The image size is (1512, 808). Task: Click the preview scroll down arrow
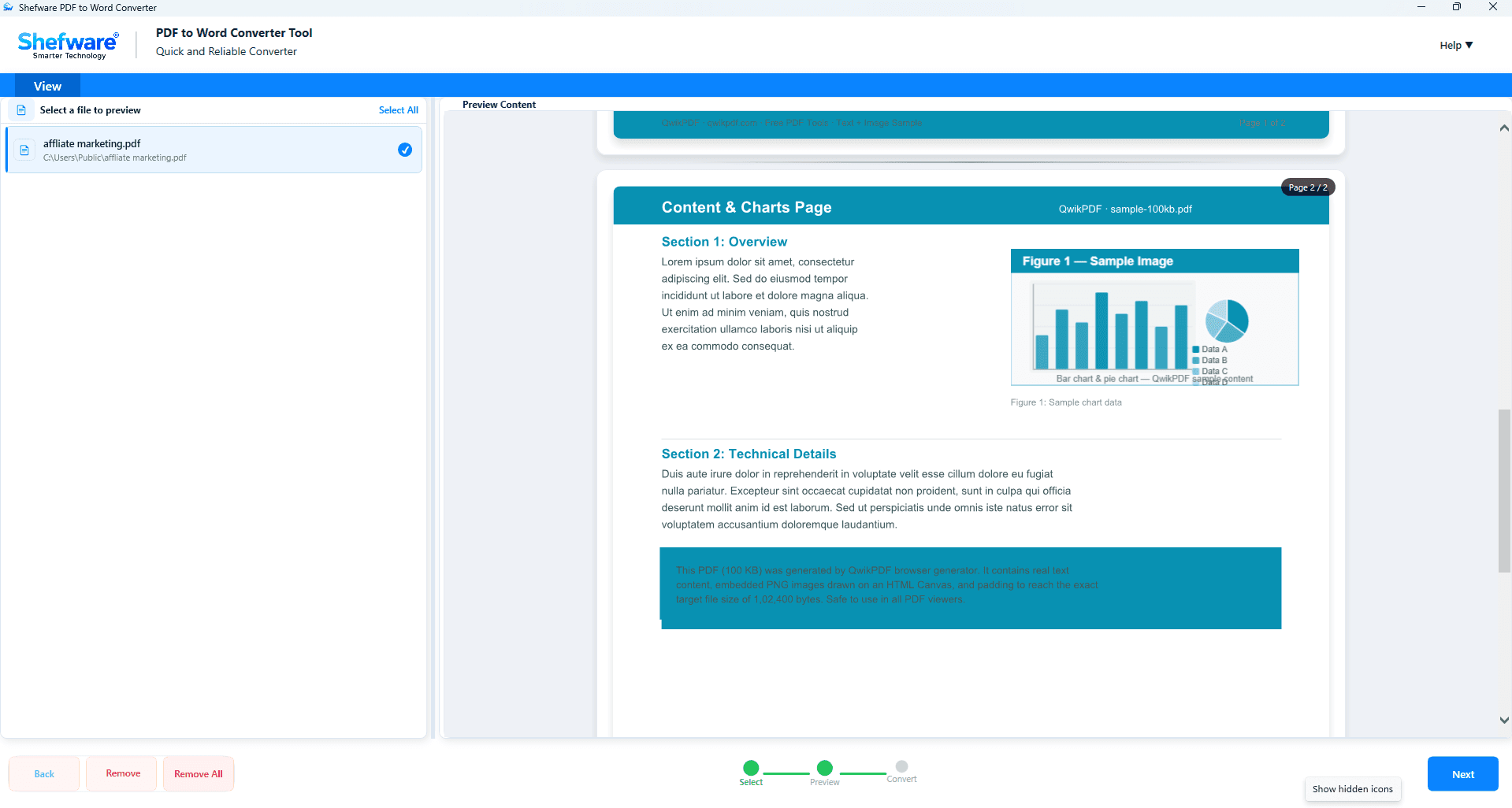1504,720
